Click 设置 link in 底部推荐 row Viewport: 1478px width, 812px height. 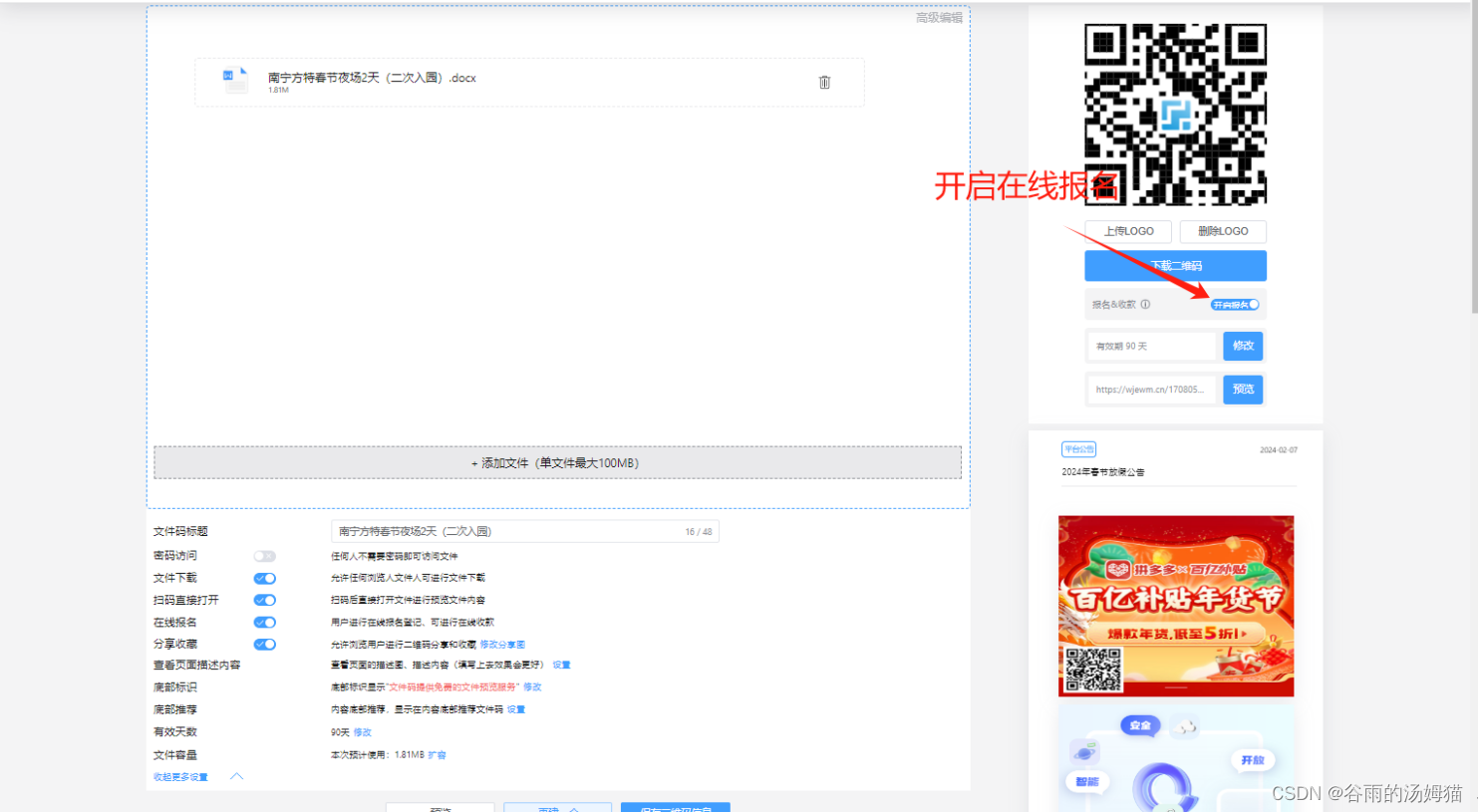pos(515,709)
